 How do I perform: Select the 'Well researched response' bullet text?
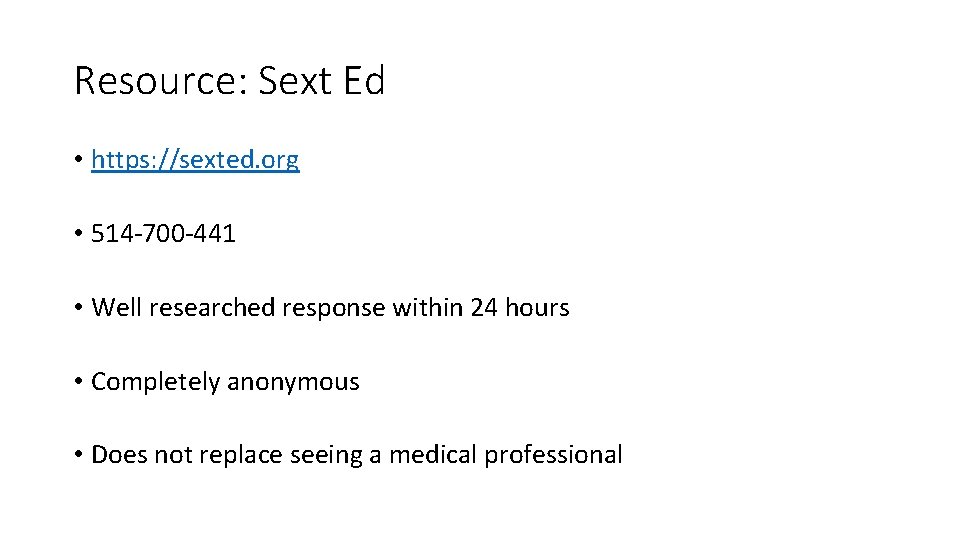click(330, 308)
